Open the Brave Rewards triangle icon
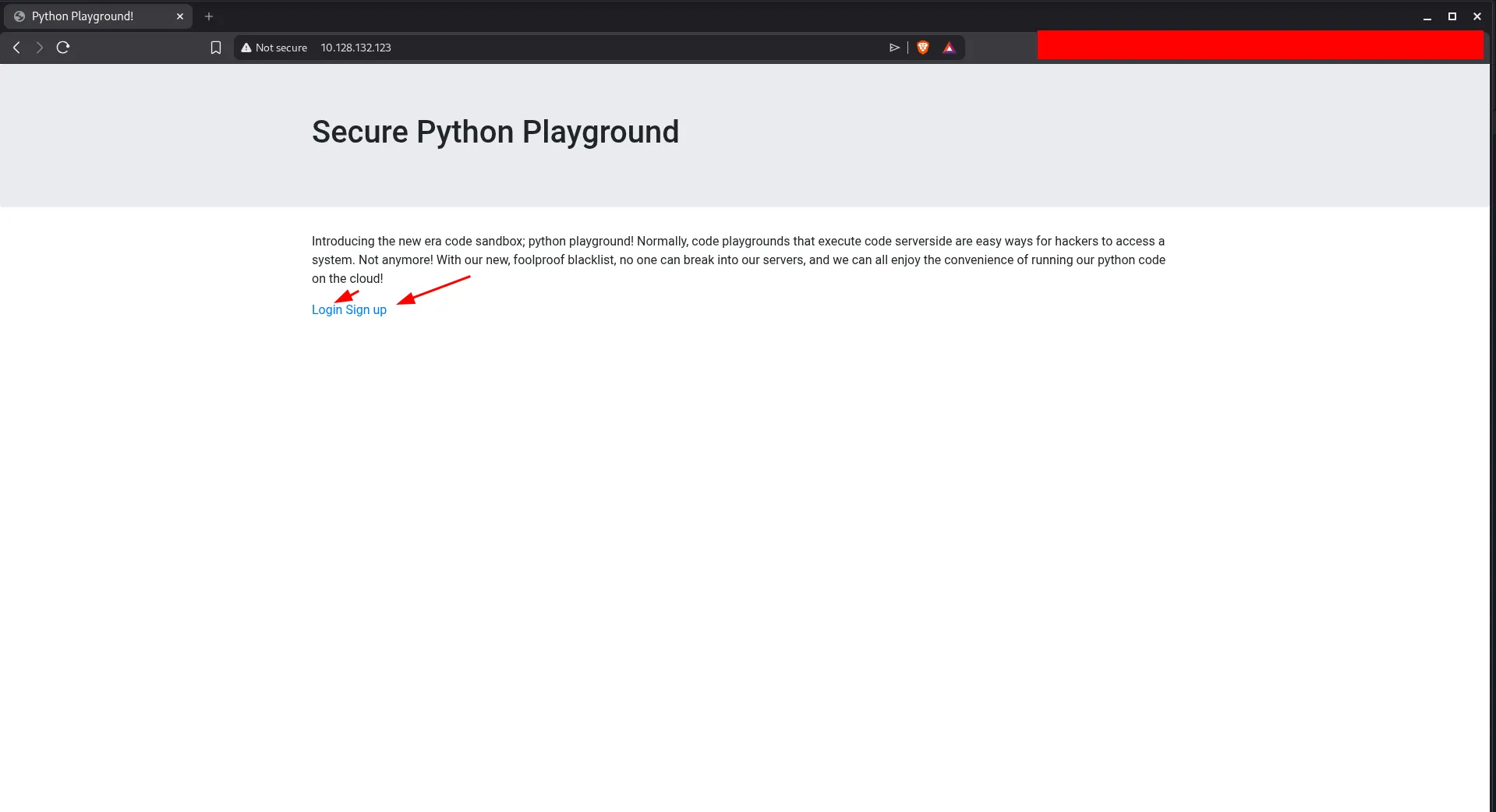Image resolution: width=1496 pixels, height=812 pixels. [x=949, y=48]
